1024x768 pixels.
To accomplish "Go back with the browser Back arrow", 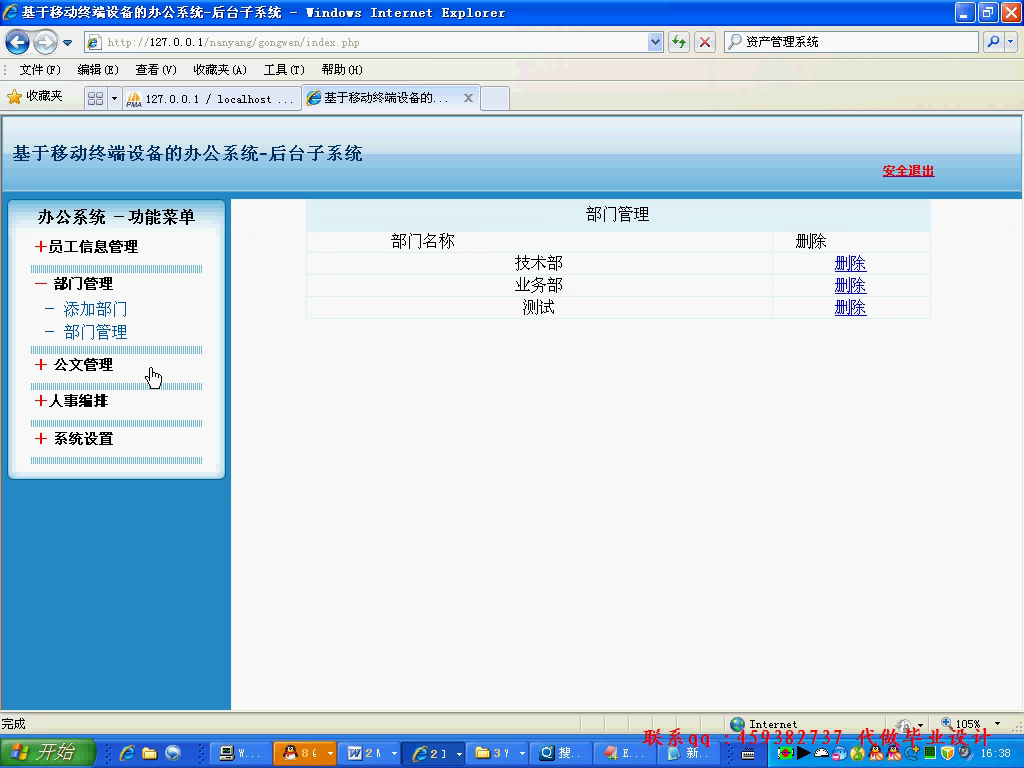I will [x=18, y=42].
